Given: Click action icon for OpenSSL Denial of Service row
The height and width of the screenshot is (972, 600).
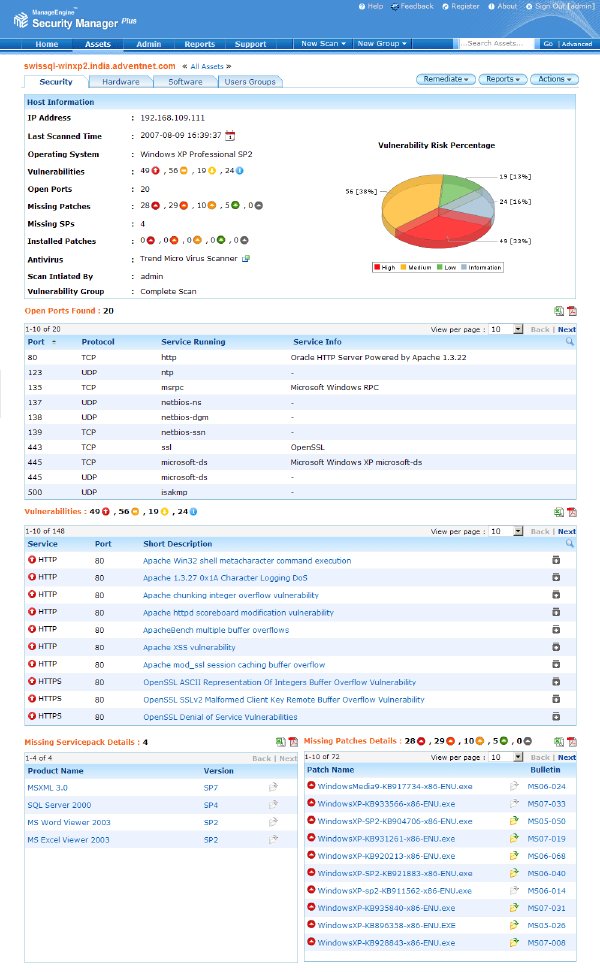Looking at the screenshot, I should coord(556,716).
